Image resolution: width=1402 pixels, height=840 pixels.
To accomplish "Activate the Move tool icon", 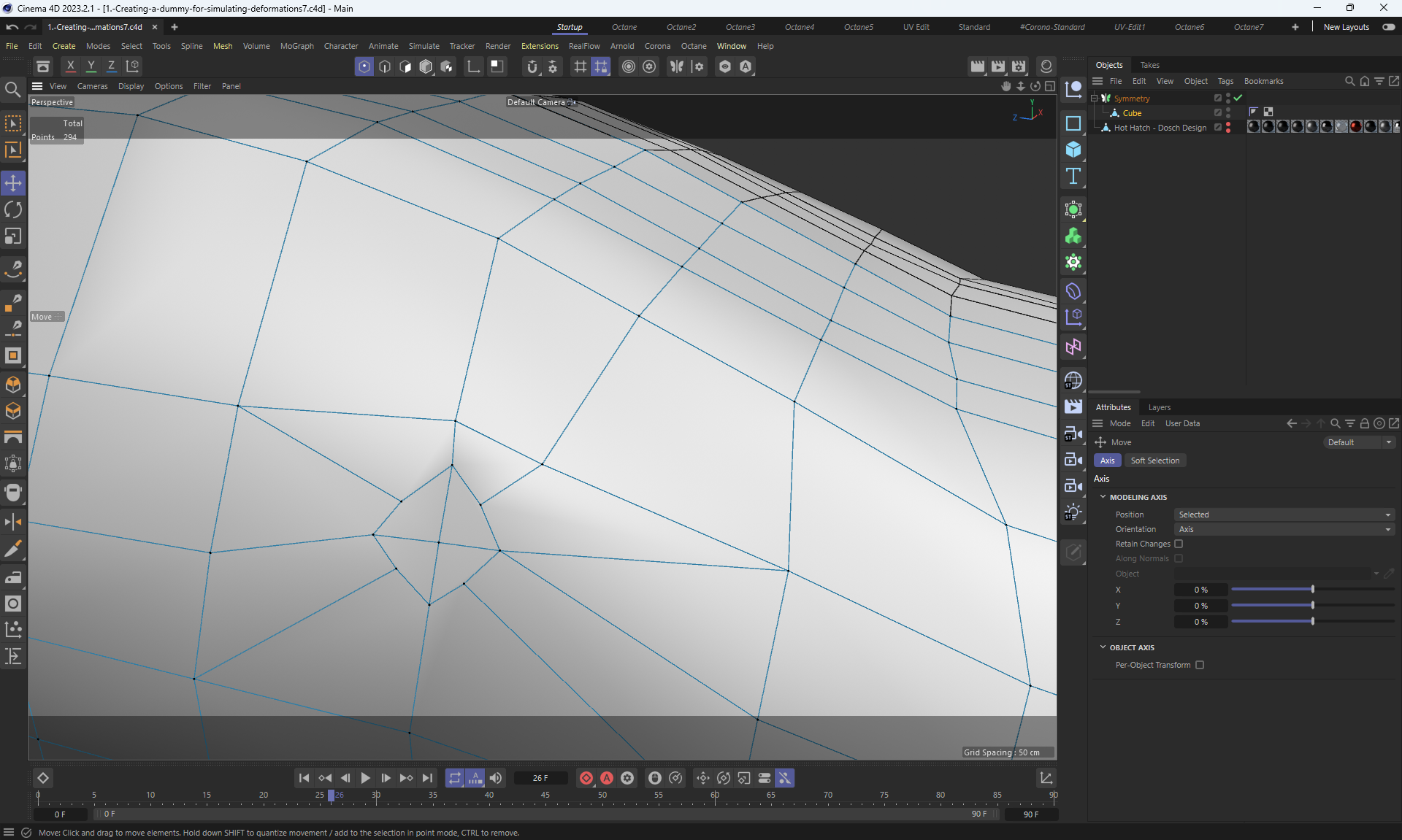I will (13, 183).
